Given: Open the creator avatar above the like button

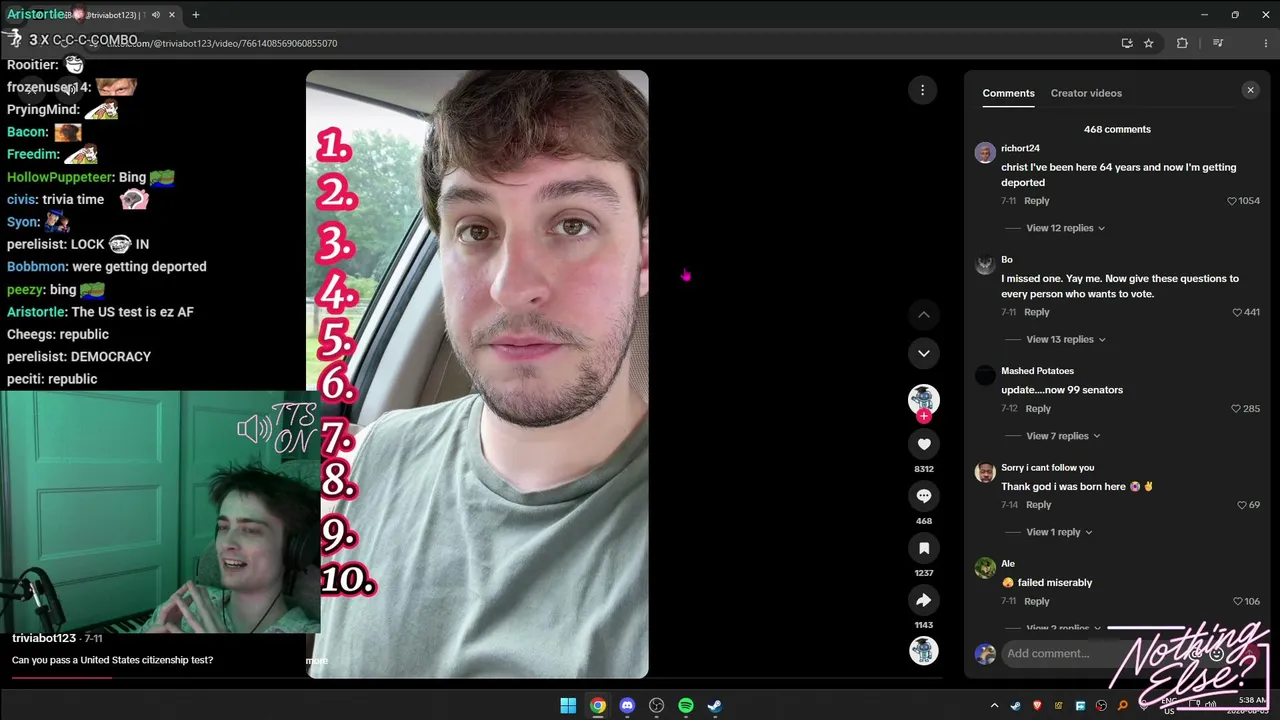Looking at the screenshot, I should point(924,400).
